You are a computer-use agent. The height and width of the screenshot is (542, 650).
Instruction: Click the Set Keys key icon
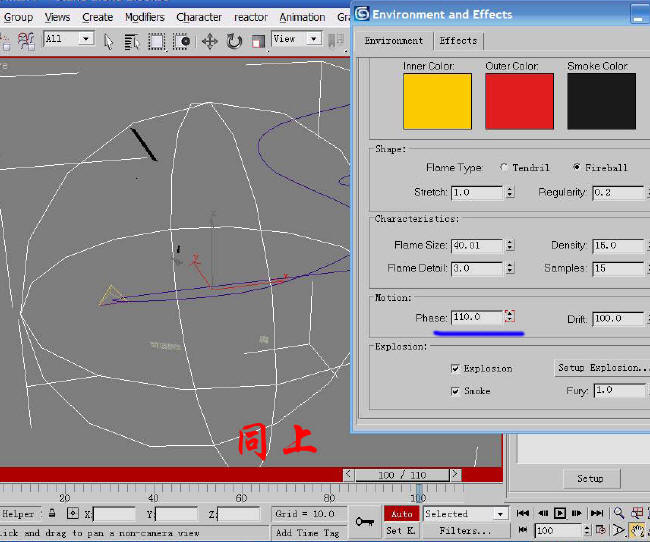click(x=364, y=522)
